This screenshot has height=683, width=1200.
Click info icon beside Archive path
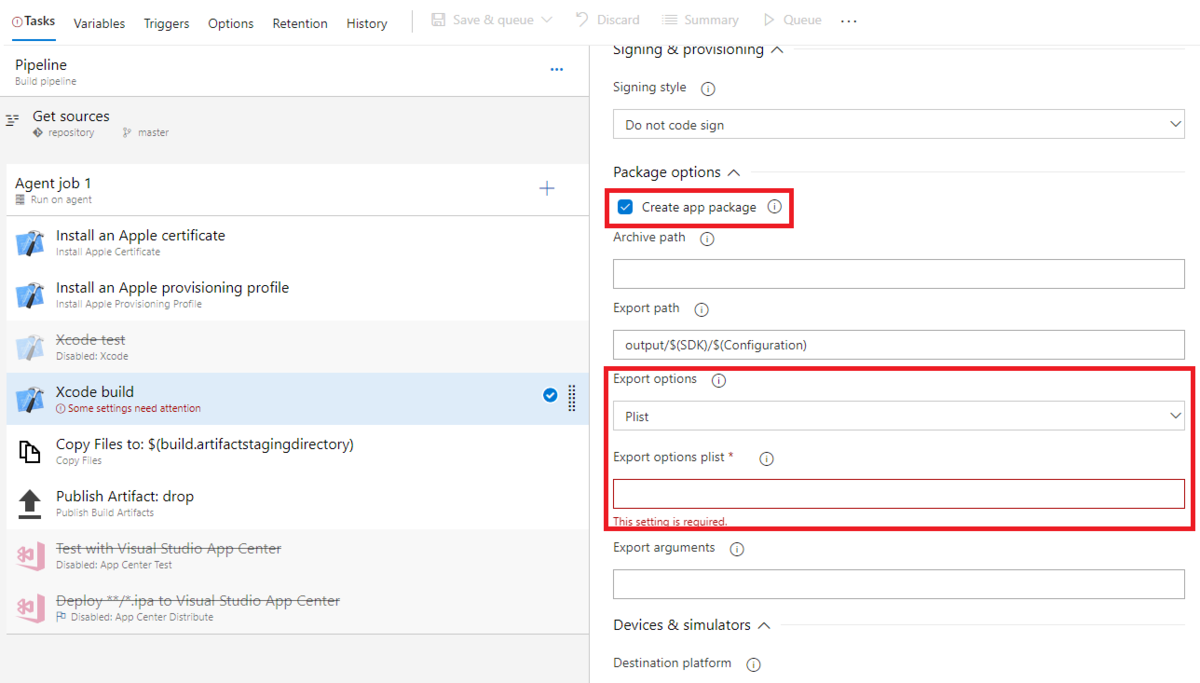point(707,239)
